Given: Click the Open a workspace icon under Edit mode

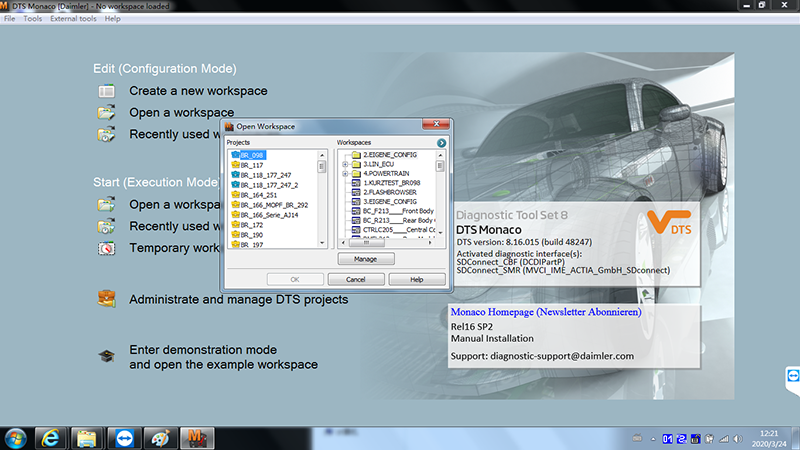Looking at the screenshot, I should tap(107, 112).
